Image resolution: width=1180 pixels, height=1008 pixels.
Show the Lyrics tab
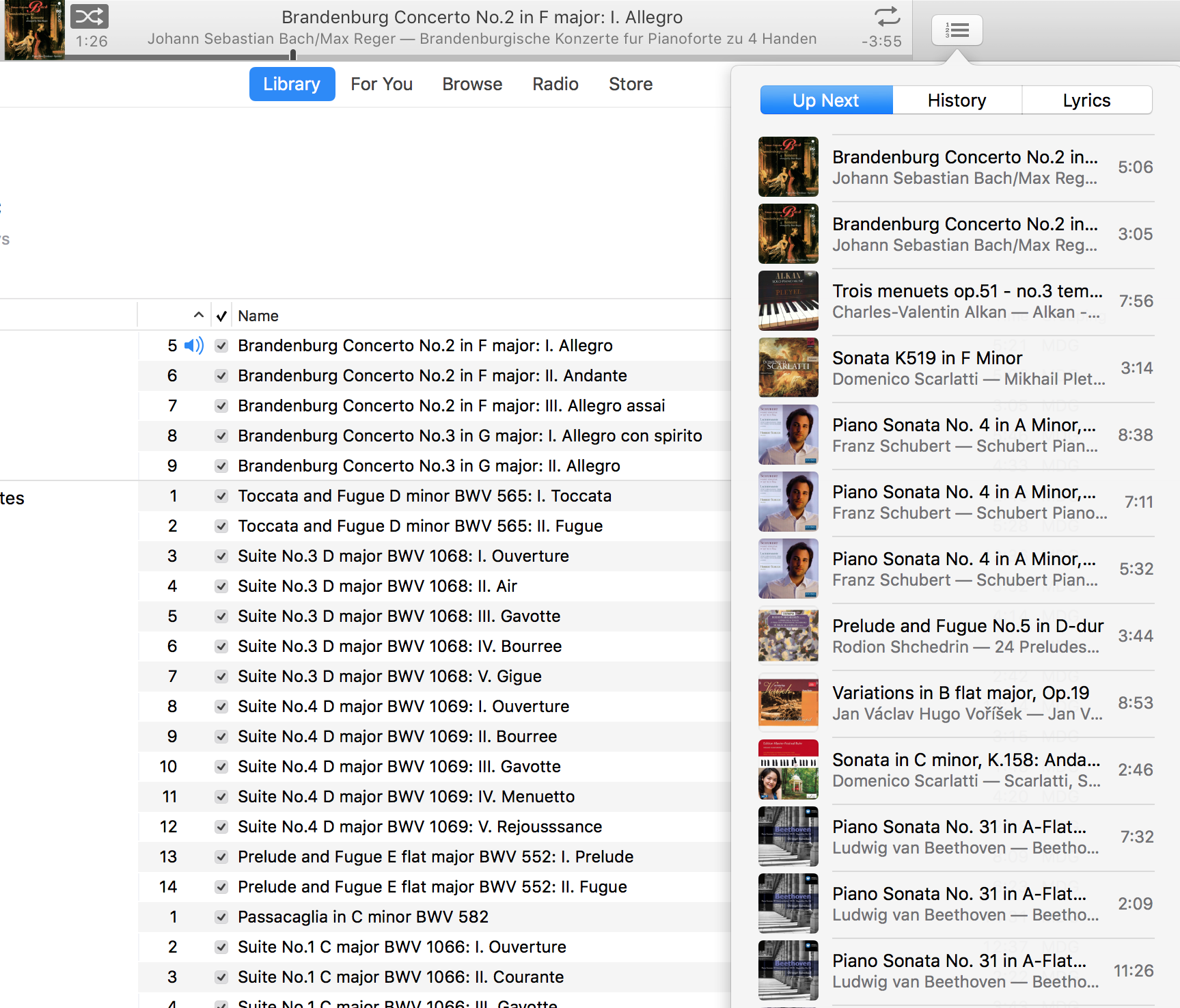click(1087, 100)
